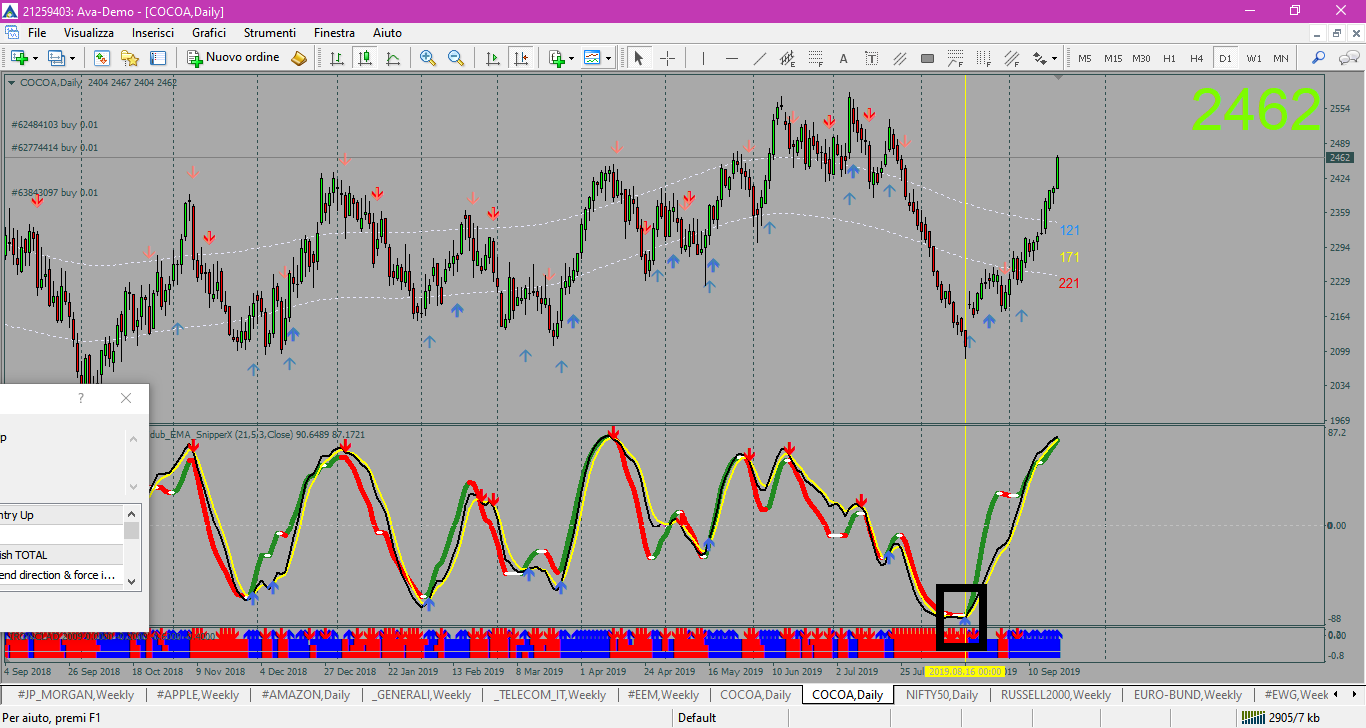Select the Fibonacci channel tool
1366x728 pixels.
[1012, 58]
